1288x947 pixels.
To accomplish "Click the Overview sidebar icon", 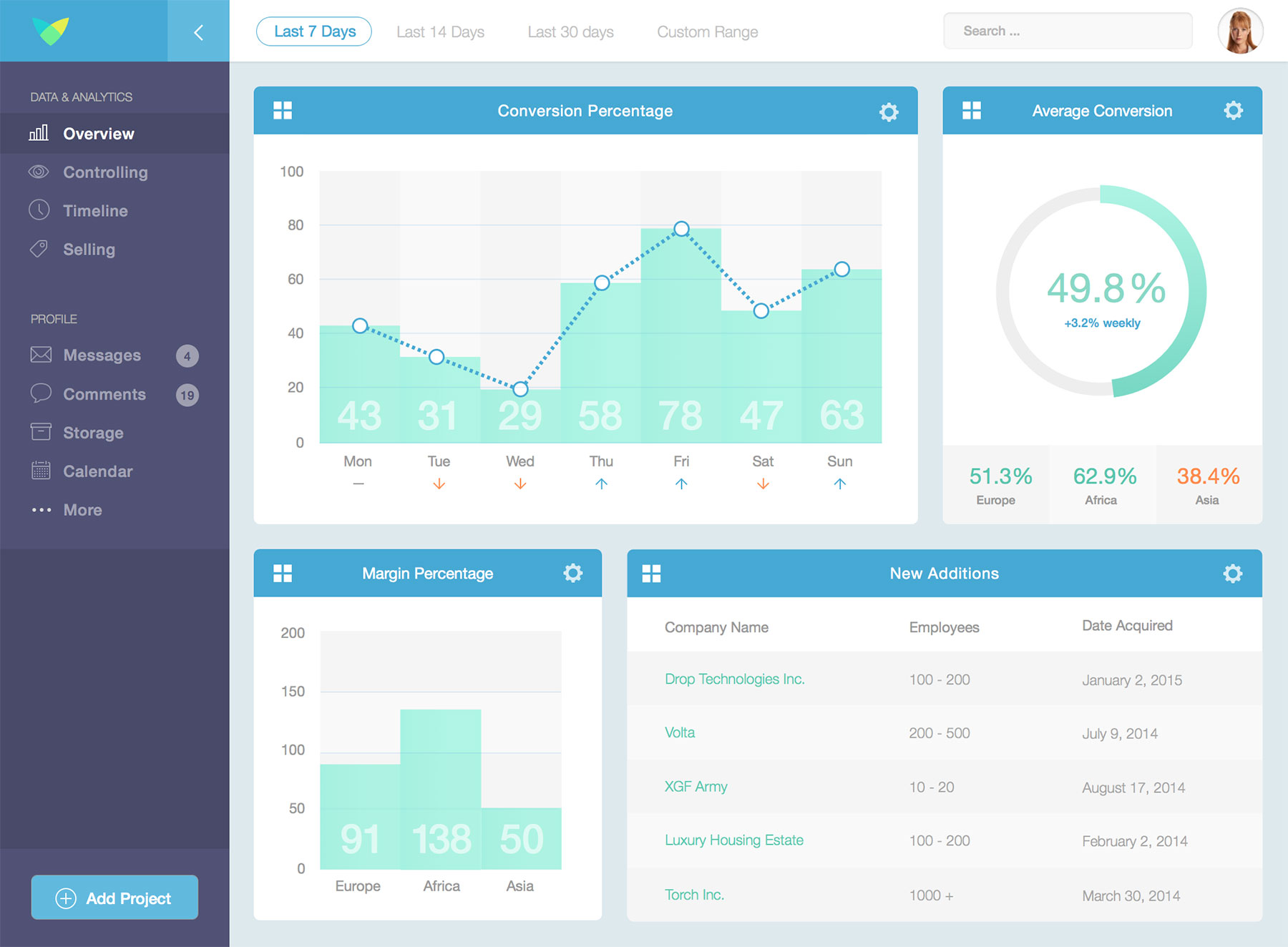I will [39, 133].
